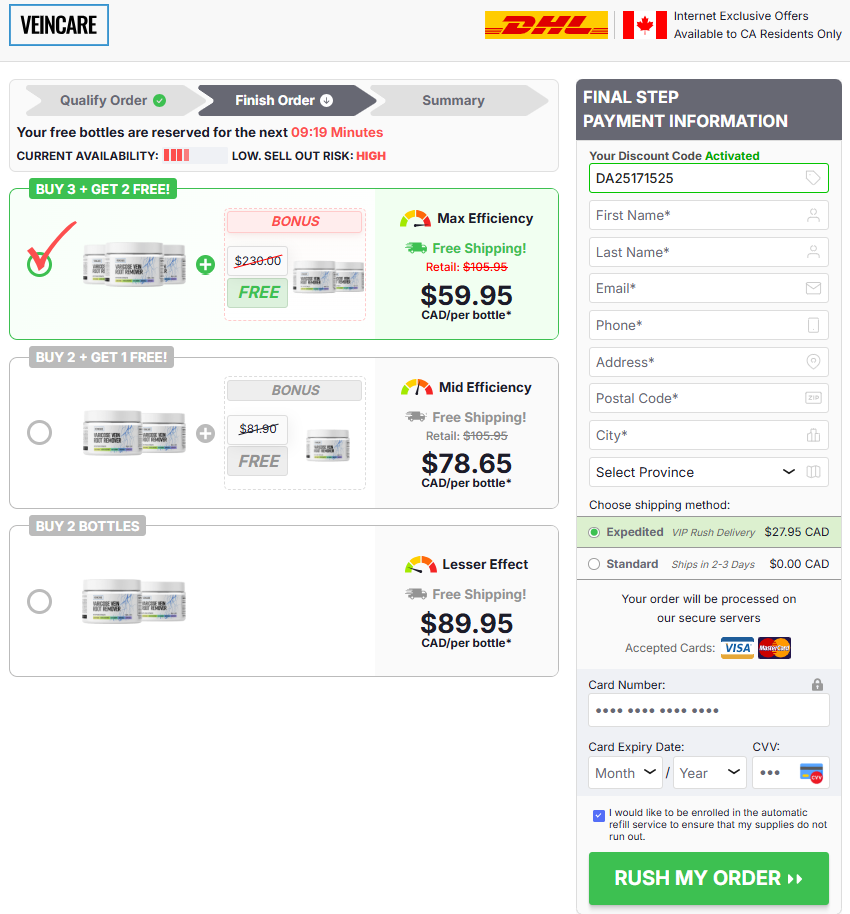This screenshot has height=914, width=850.
Task: Open the Select Province dropdown
Action: pyautogui.click(x=708, y=472)
